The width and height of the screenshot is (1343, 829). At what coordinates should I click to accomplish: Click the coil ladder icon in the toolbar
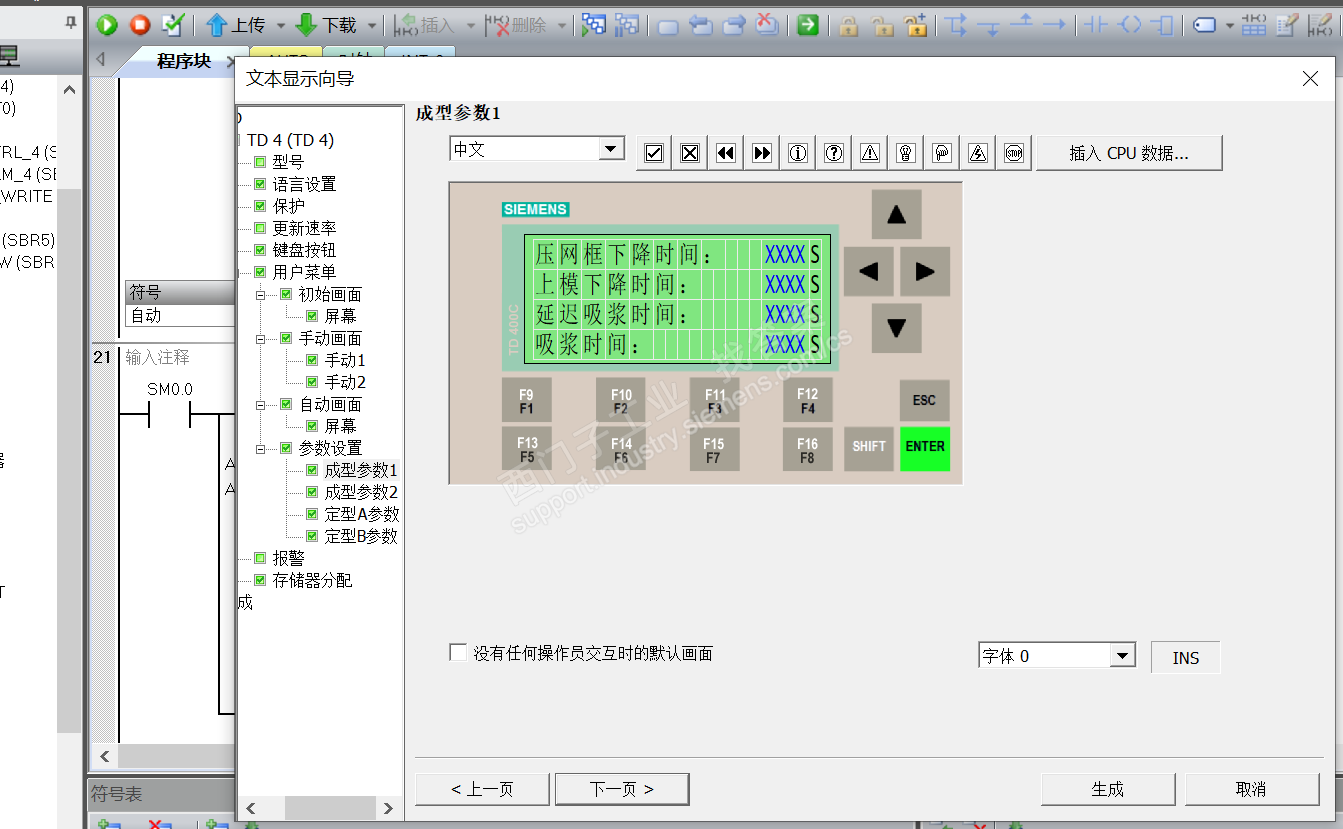pos(1130,25)
